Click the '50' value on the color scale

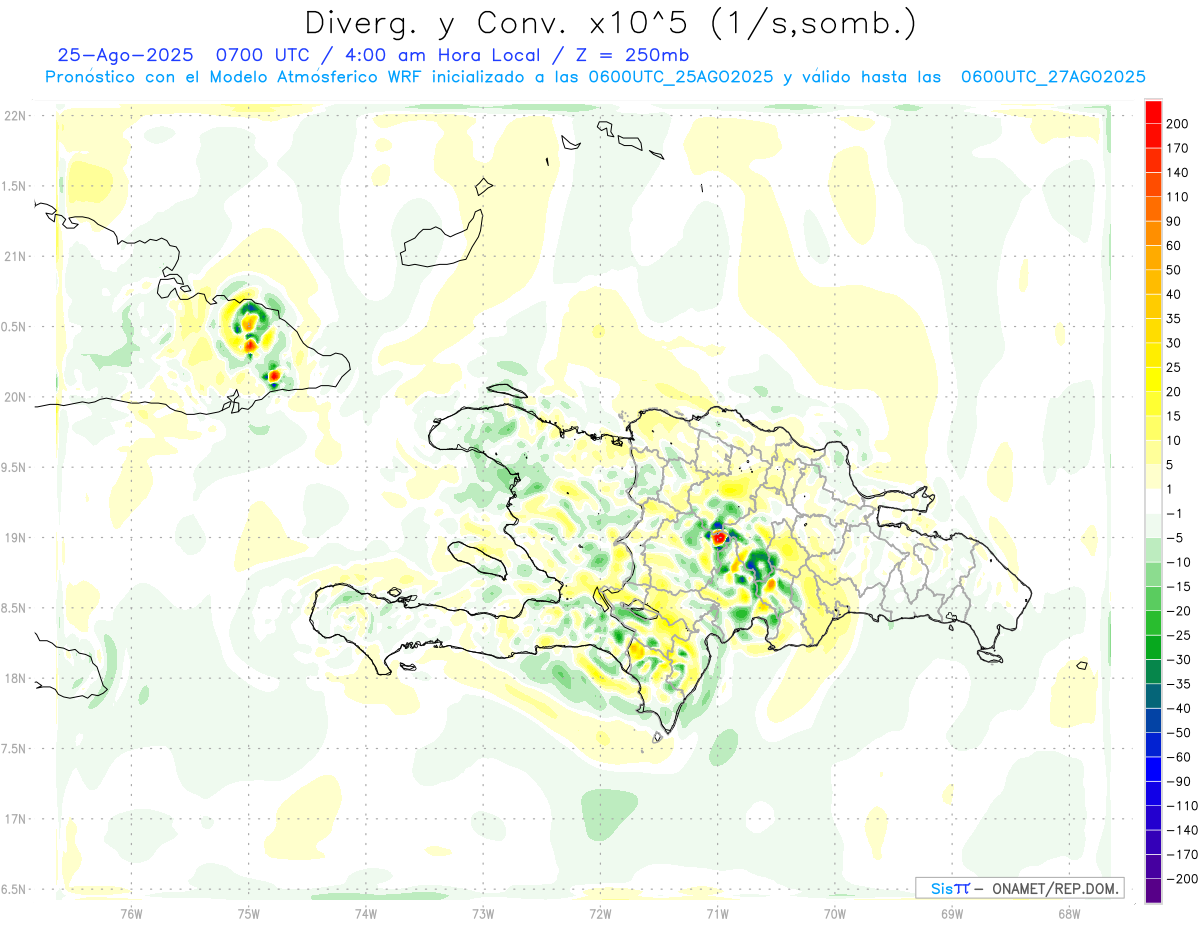click(x=1174, y=270)
